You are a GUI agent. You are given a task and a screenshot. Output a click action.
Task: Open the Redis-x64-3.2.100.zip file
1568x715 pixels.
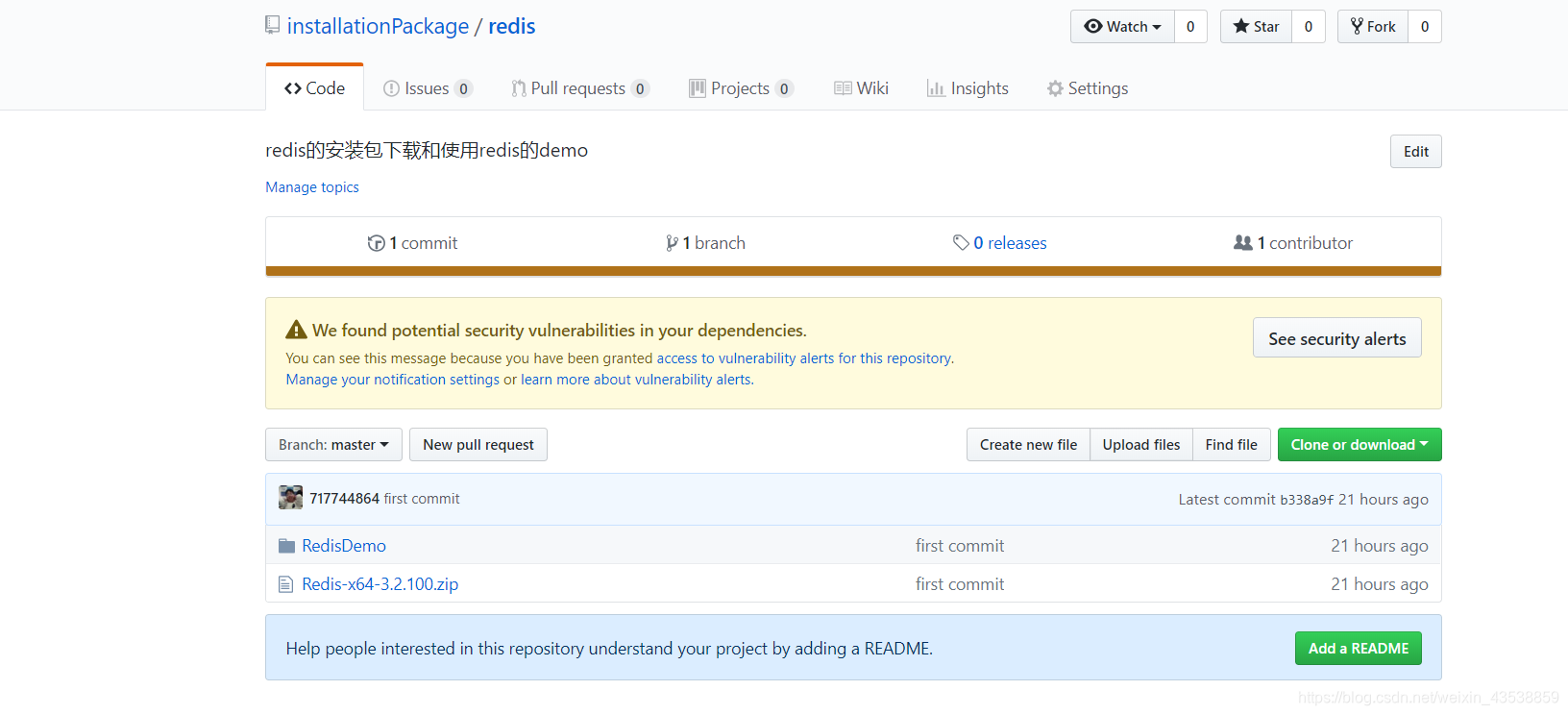pyautogui.click(x=380, y=584)
